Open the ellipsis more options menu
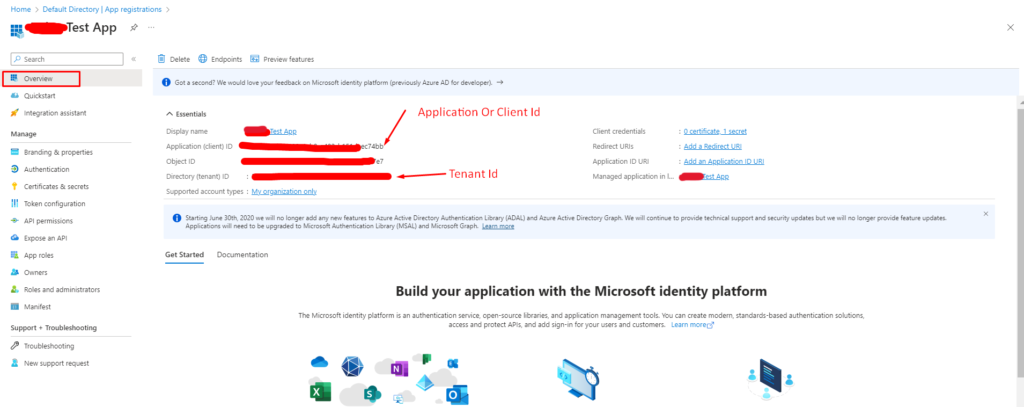The height and width of the screenshot is (407, 1024). pos(152,27)
